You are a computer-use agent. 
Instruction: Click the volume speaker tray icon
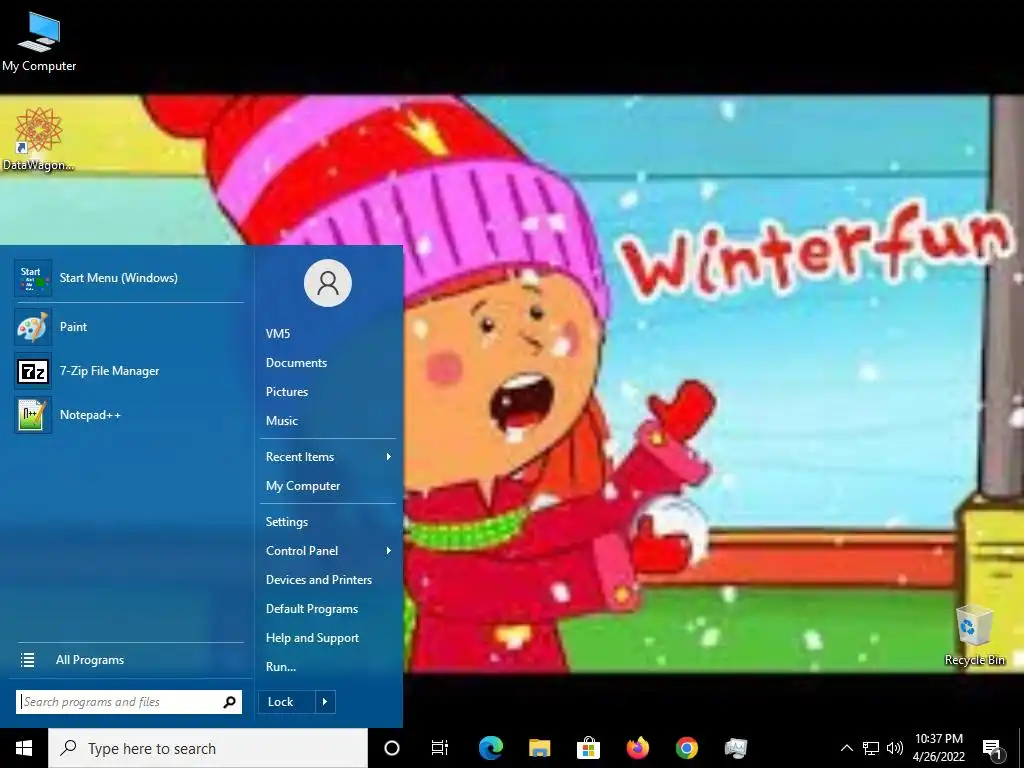895,748
